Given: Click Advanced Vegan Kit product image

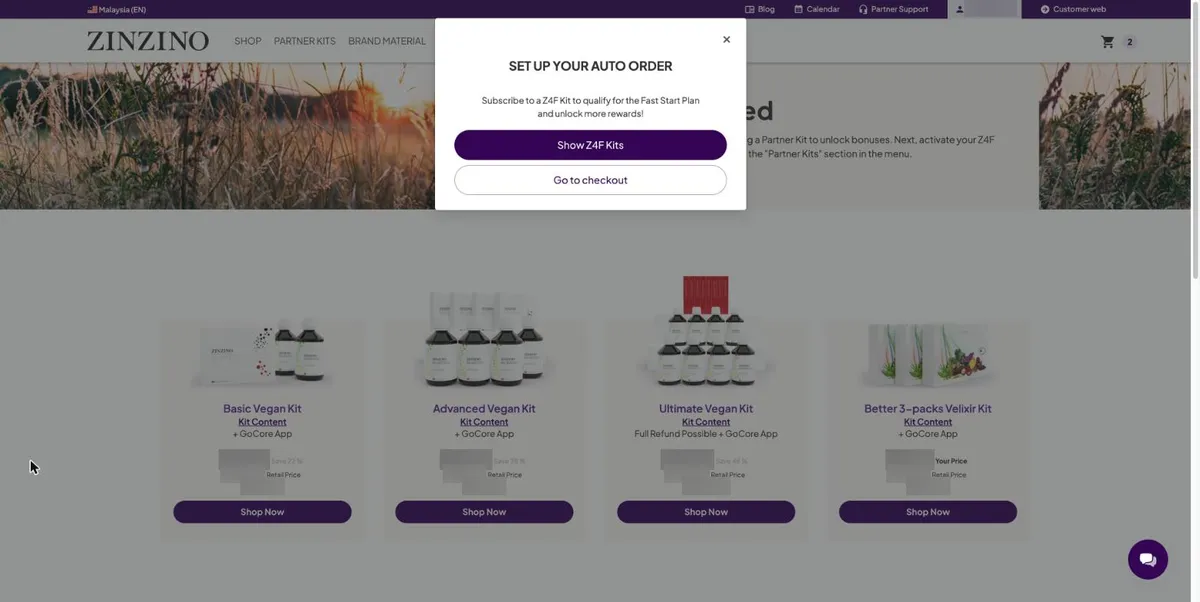Looking at the screenshot, I should pos(484,340).
